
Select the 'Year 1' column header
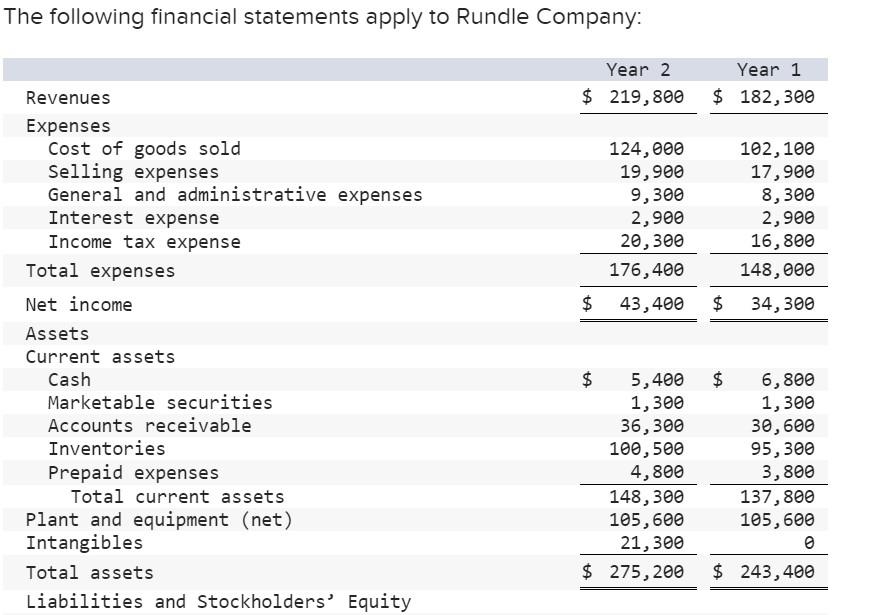click(768, 70)
